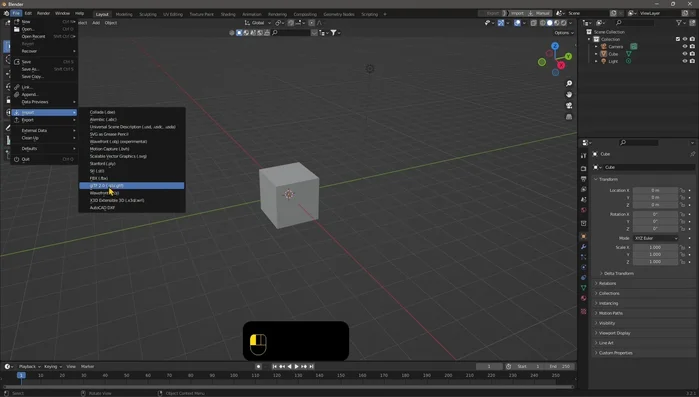The image size is (699, 397).
Task: Open the Object Data green triangle tab
Action: [x=584, y=288]
